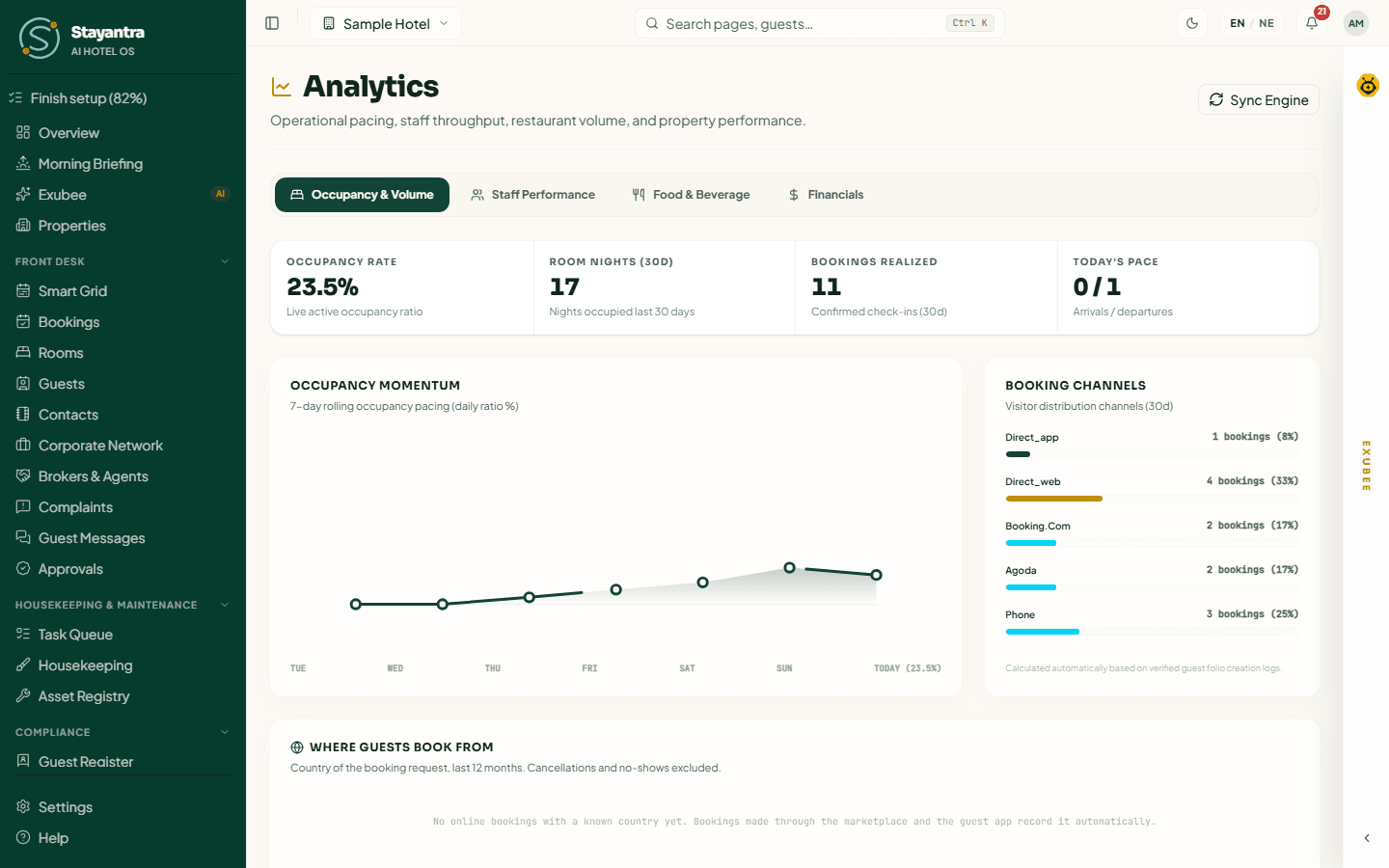Image resolution: width=1389 pixels, height=868 pixels.
Task: Open the Sample Hotel property dropdown
Action: [x=386, y=23]
